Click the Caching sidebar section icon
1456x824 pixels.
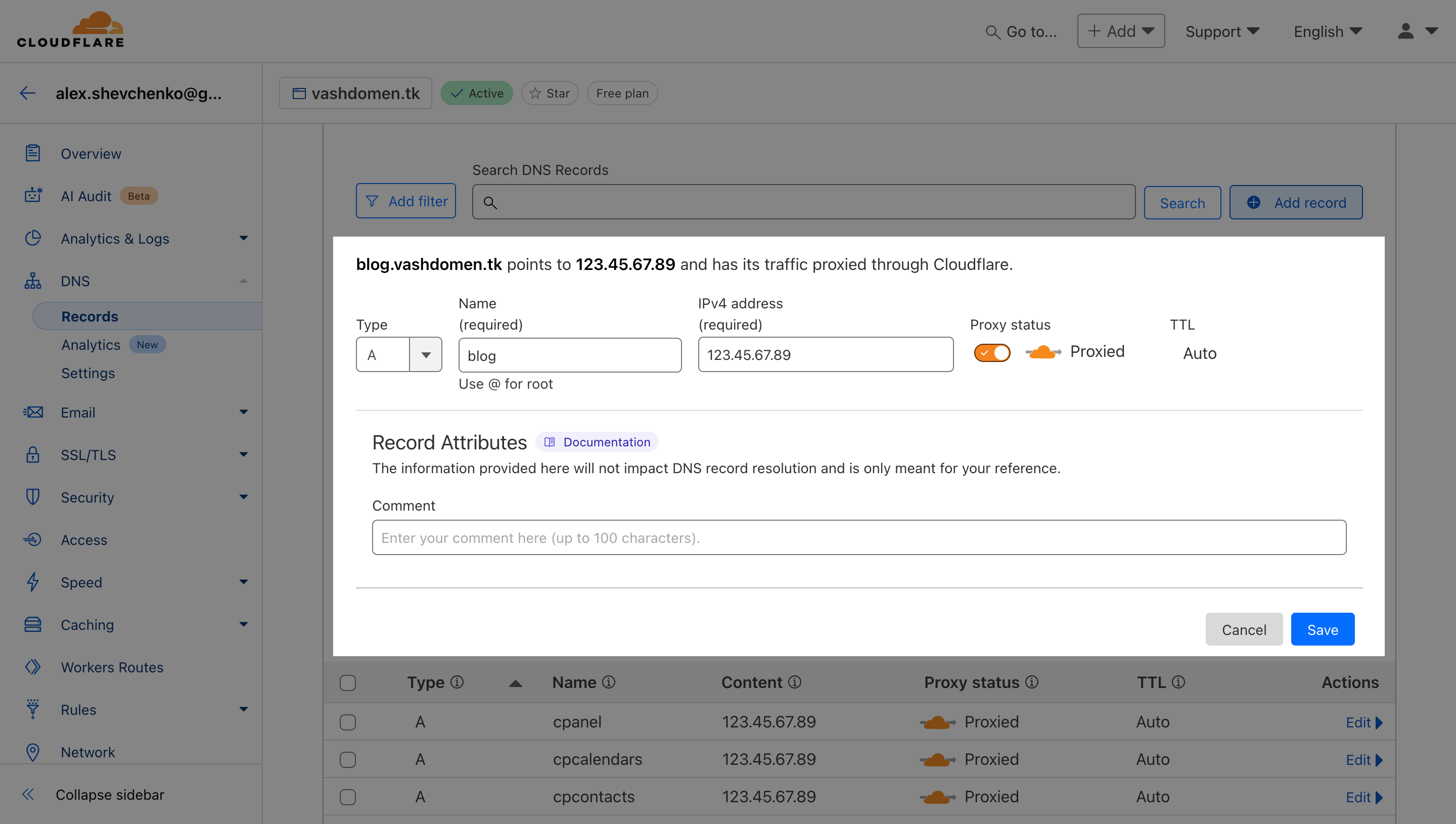pos(32,624)
